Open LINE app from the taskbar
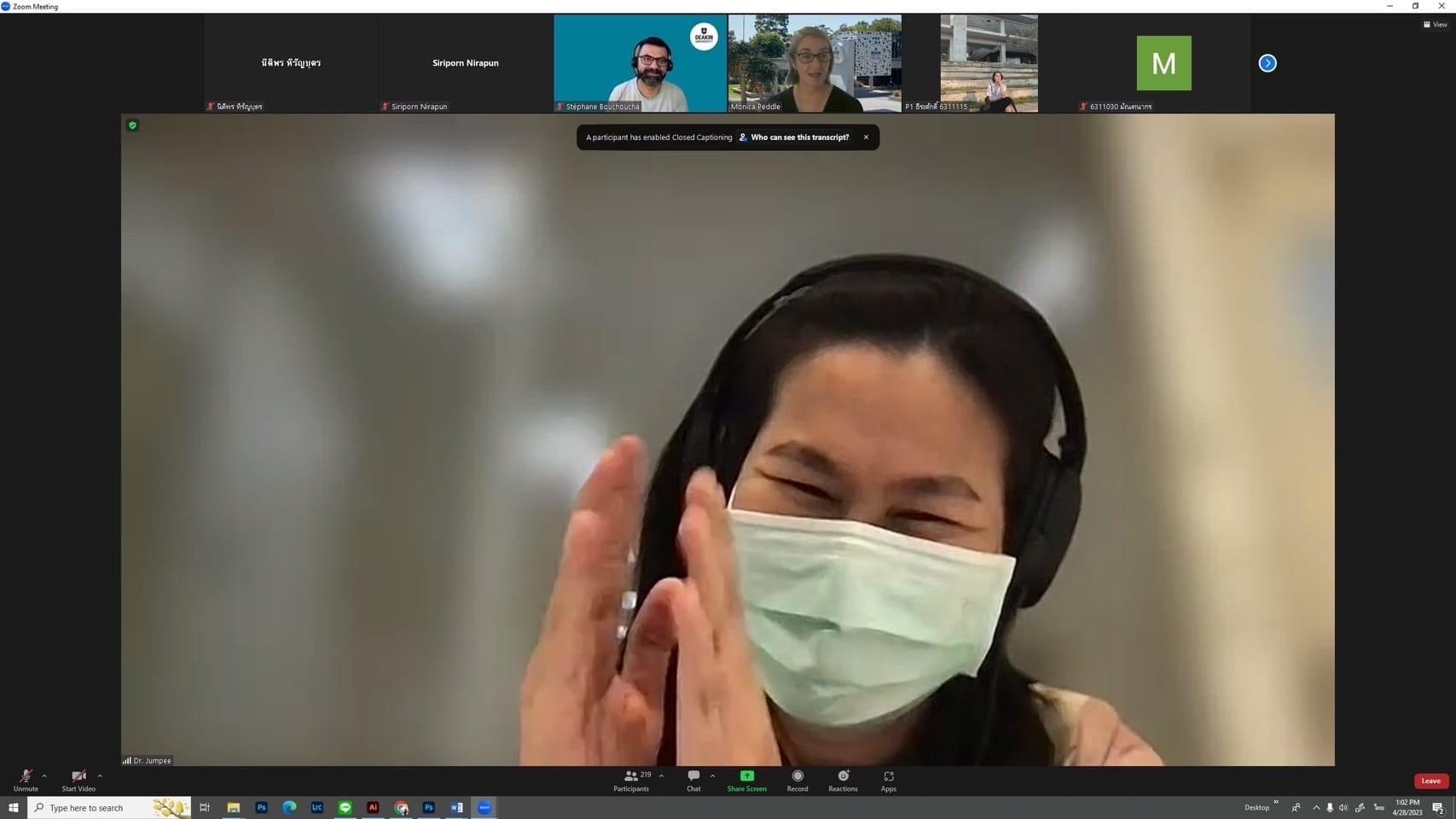Viewport: 1456px width, 819px height. tap(345, 808)
